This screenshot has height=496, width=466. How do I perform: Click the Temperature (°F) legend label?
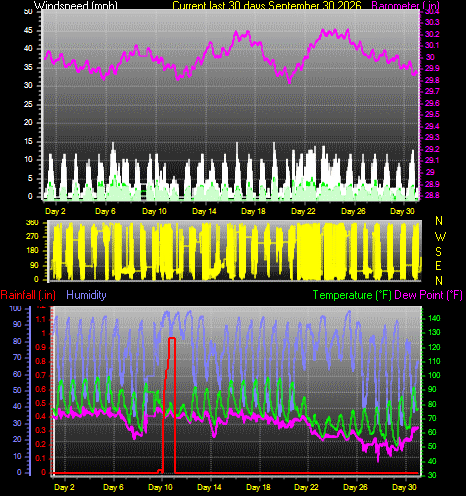point(352,295)
